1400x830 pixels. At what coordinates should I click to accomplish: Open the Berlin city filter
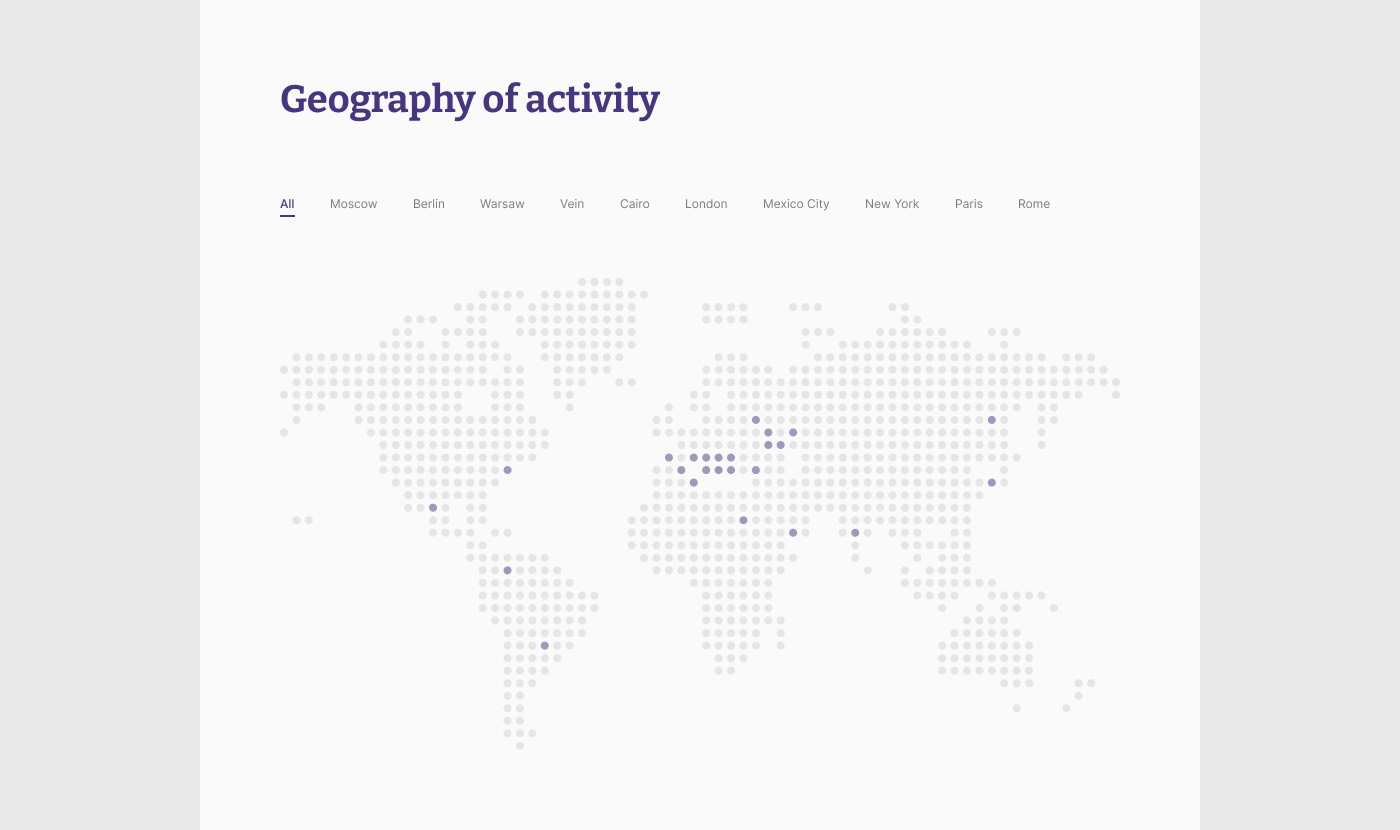pyautogui.click(x=428, y=204)
